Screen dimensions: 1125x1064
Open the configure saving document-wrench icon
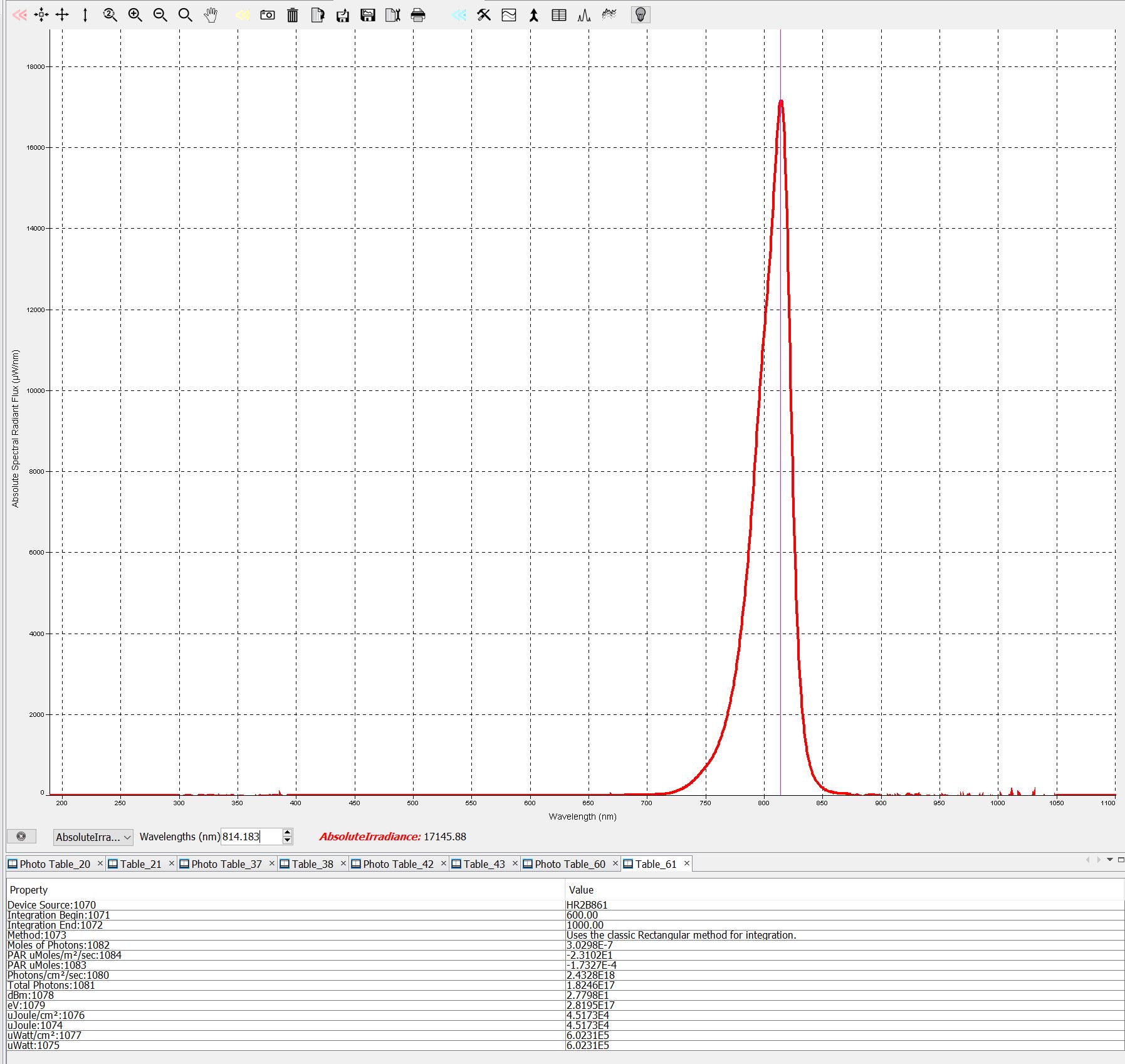tap(393, 15)
